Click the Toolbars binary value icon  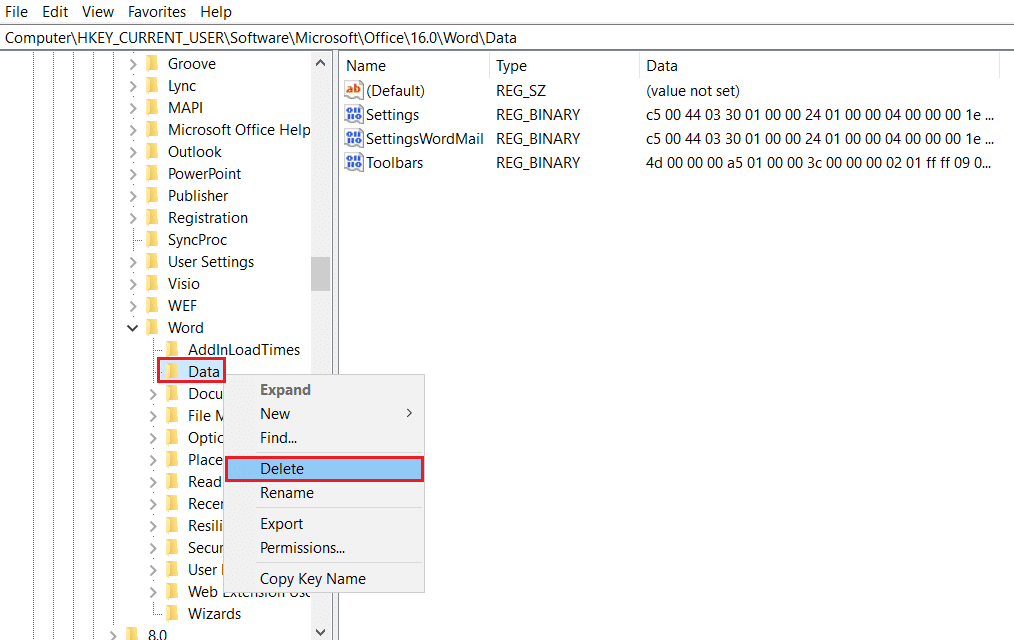tap(354, 162)
